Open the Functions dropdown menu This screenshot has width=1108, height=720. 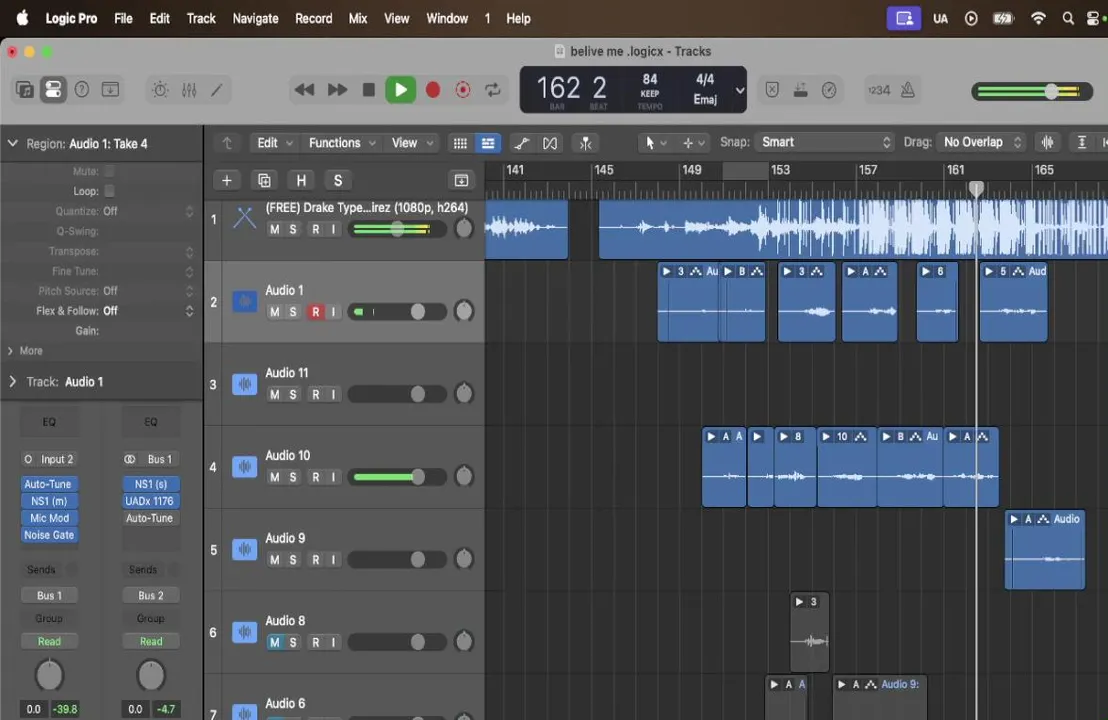point(342,143)
